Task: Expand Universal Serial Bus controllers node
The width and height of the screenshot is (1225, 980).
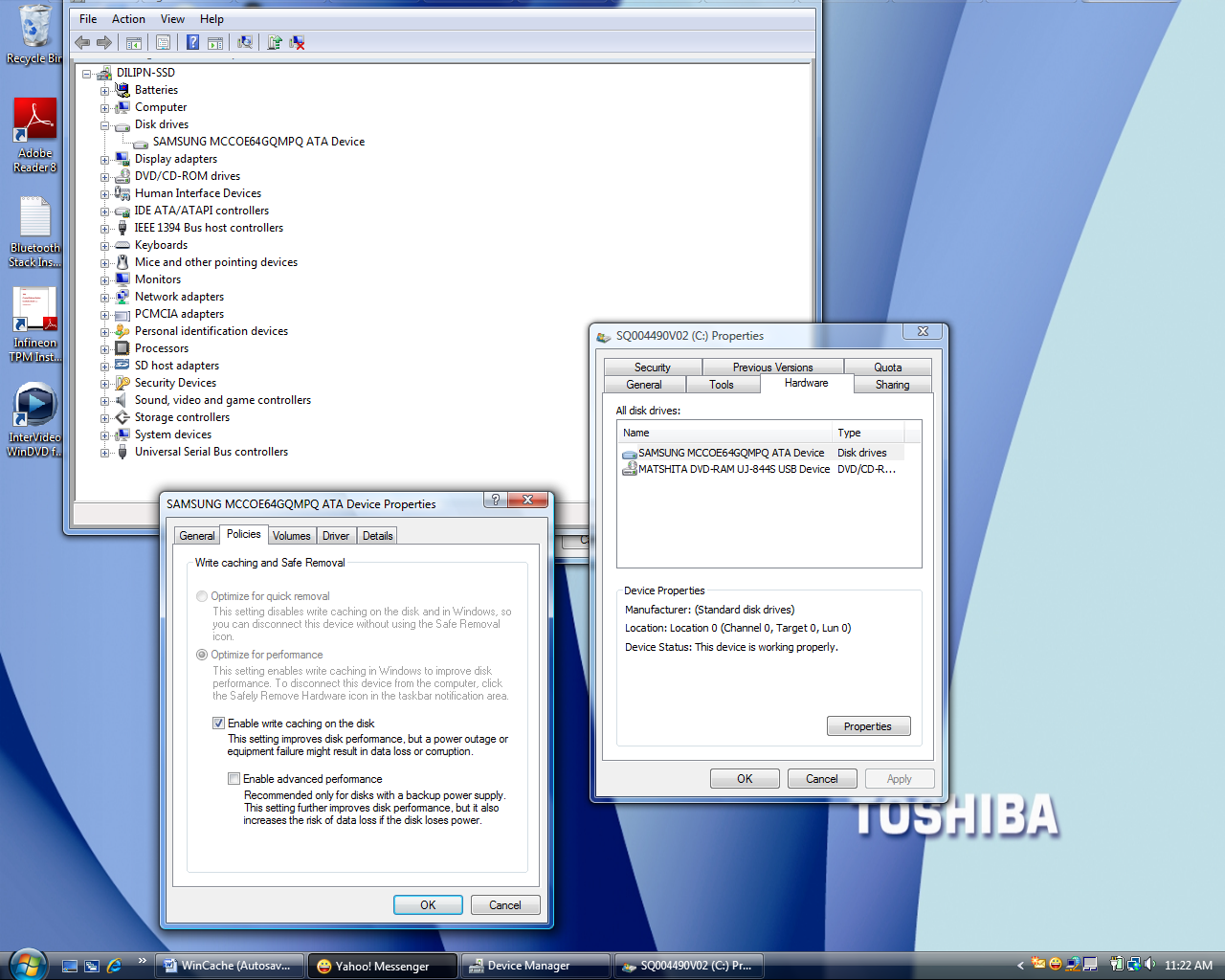Action: coord(104,453)
